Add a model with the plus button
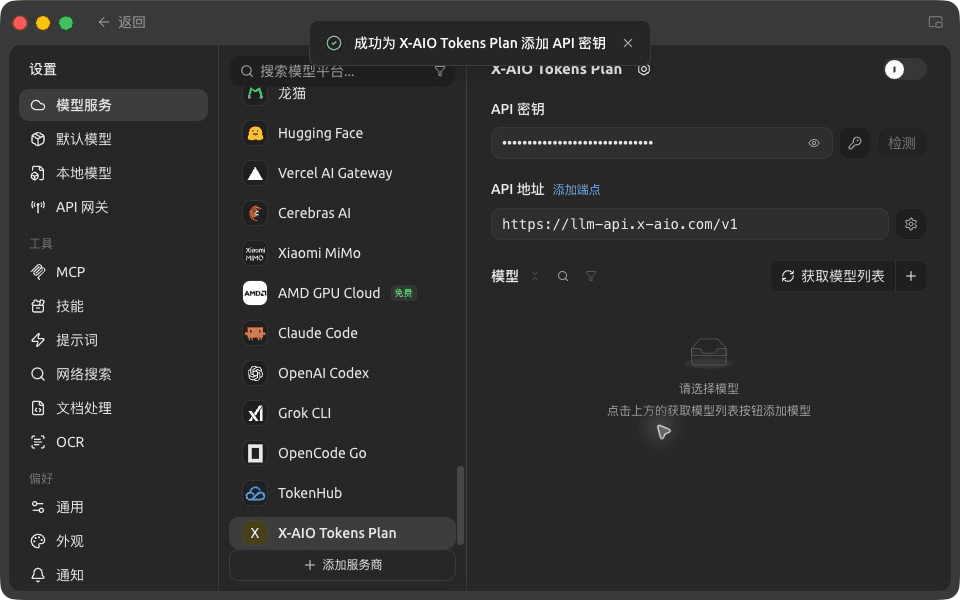This screenshot has width=960, height=600. point(910,276)
